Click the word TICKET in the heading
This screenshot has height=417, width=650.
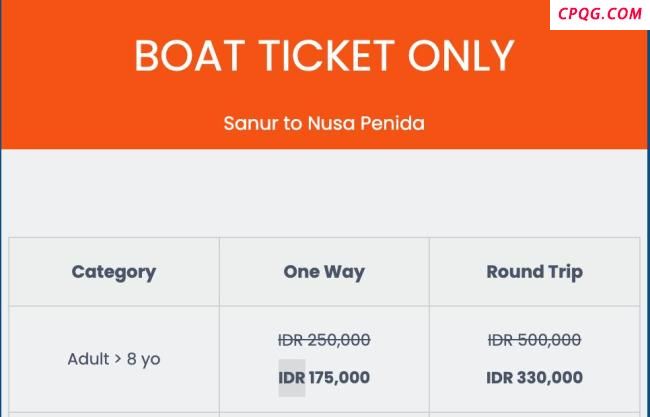pos(327,56)
